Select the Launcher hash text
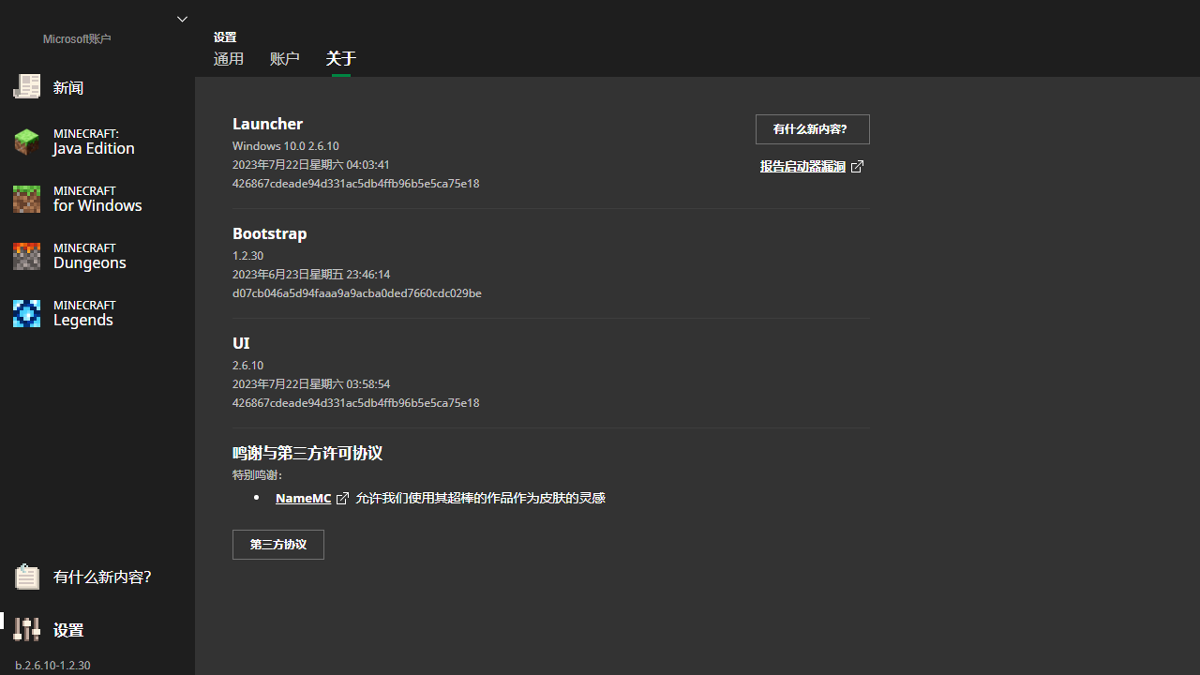 tap(355, 183)
